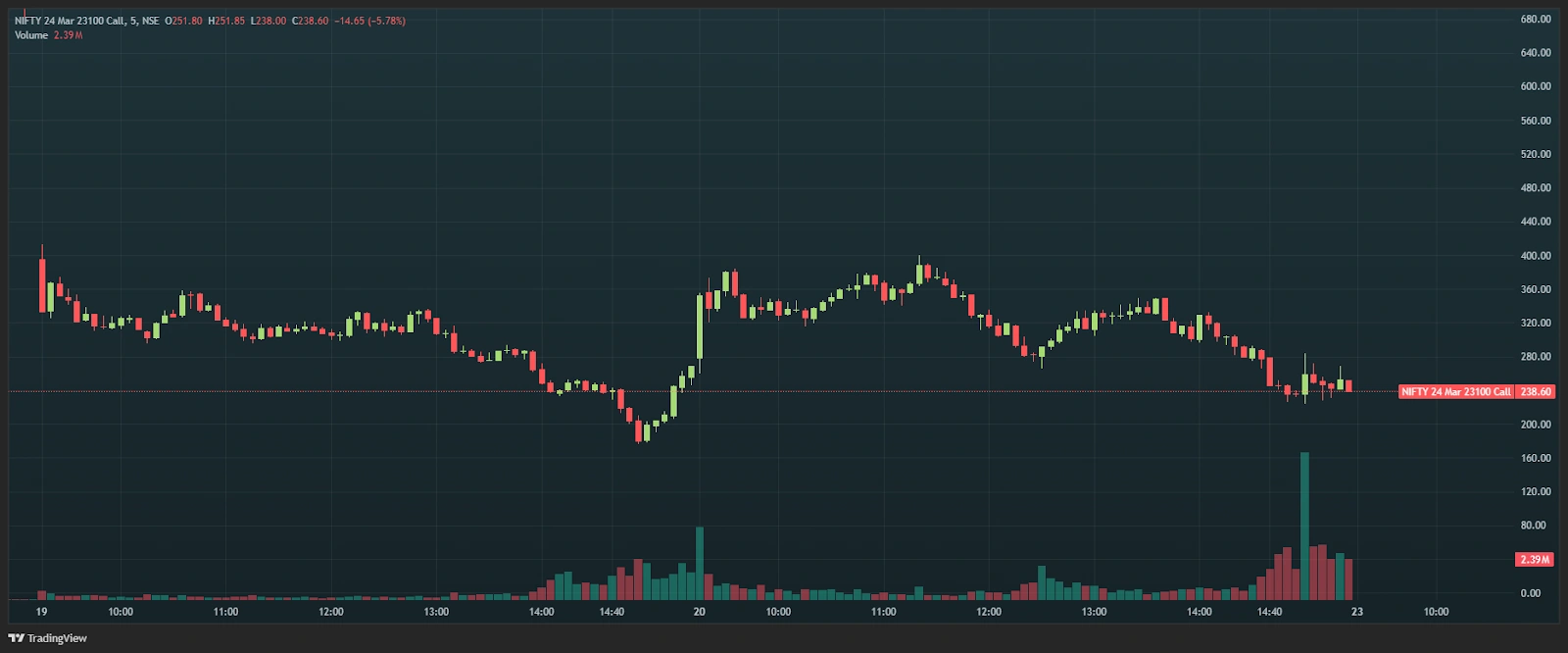Screen dimensions: 1568x653
Task: Click date 20 on the time axis
Action: 699,612
